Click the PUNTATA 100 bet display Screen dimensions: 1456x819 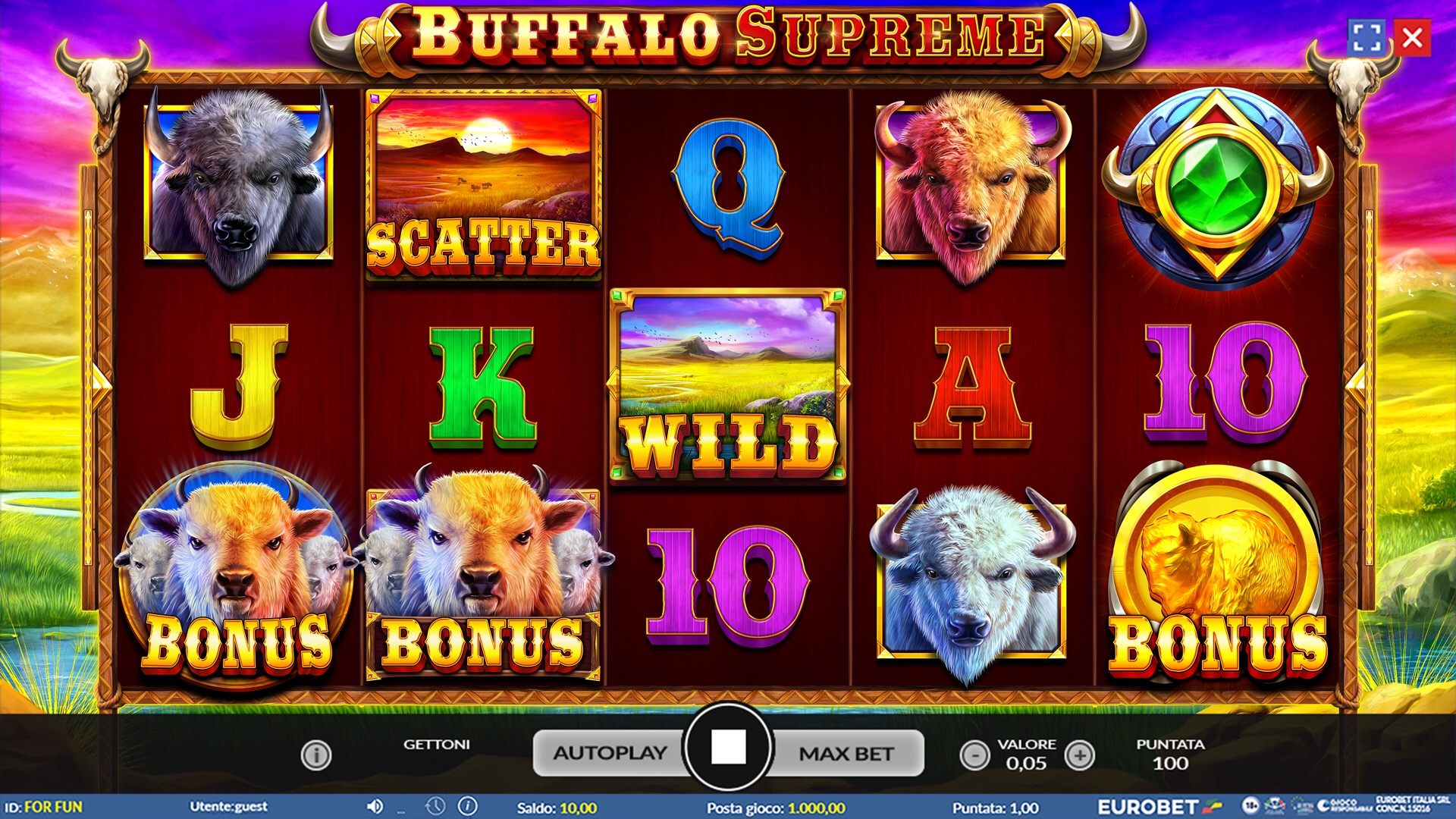pyautogui.click(x=1170, y=754)
